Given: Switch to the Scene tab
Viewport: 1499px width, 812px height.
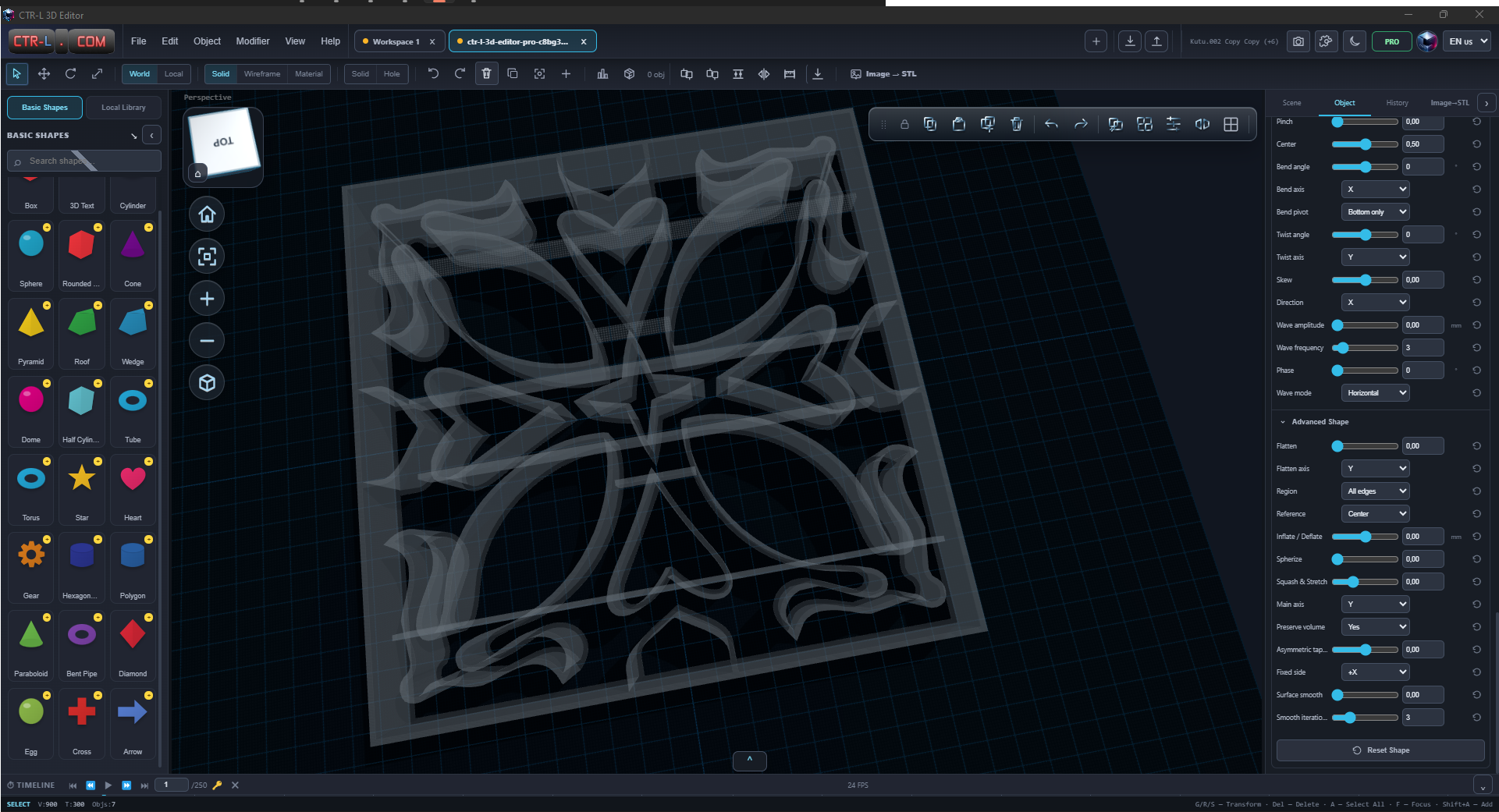Looking at the screenshot, I should point(1291,103).
